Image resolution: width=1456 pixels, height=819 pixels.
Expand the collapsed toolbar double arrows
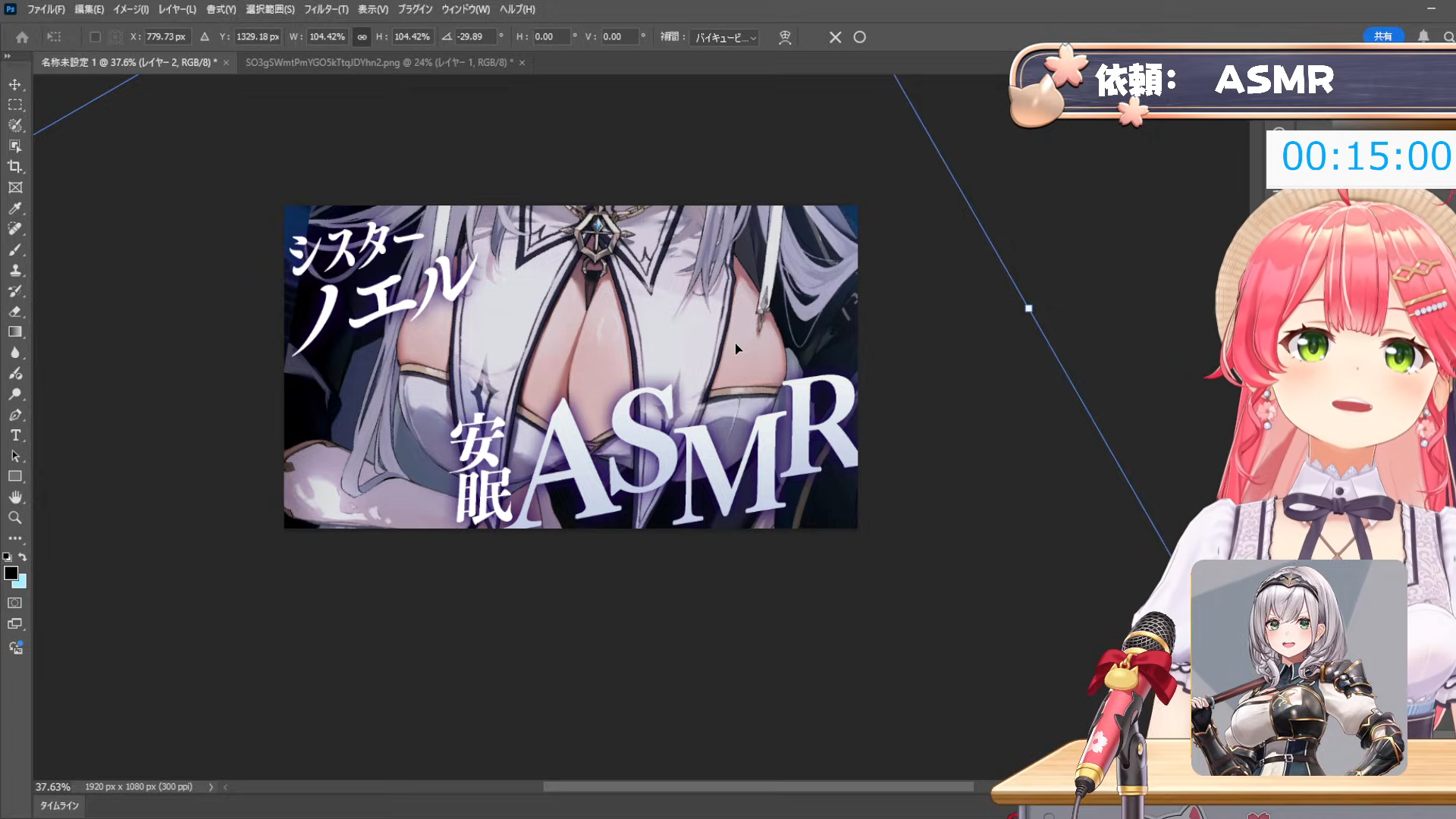click(x=7, y=56)
